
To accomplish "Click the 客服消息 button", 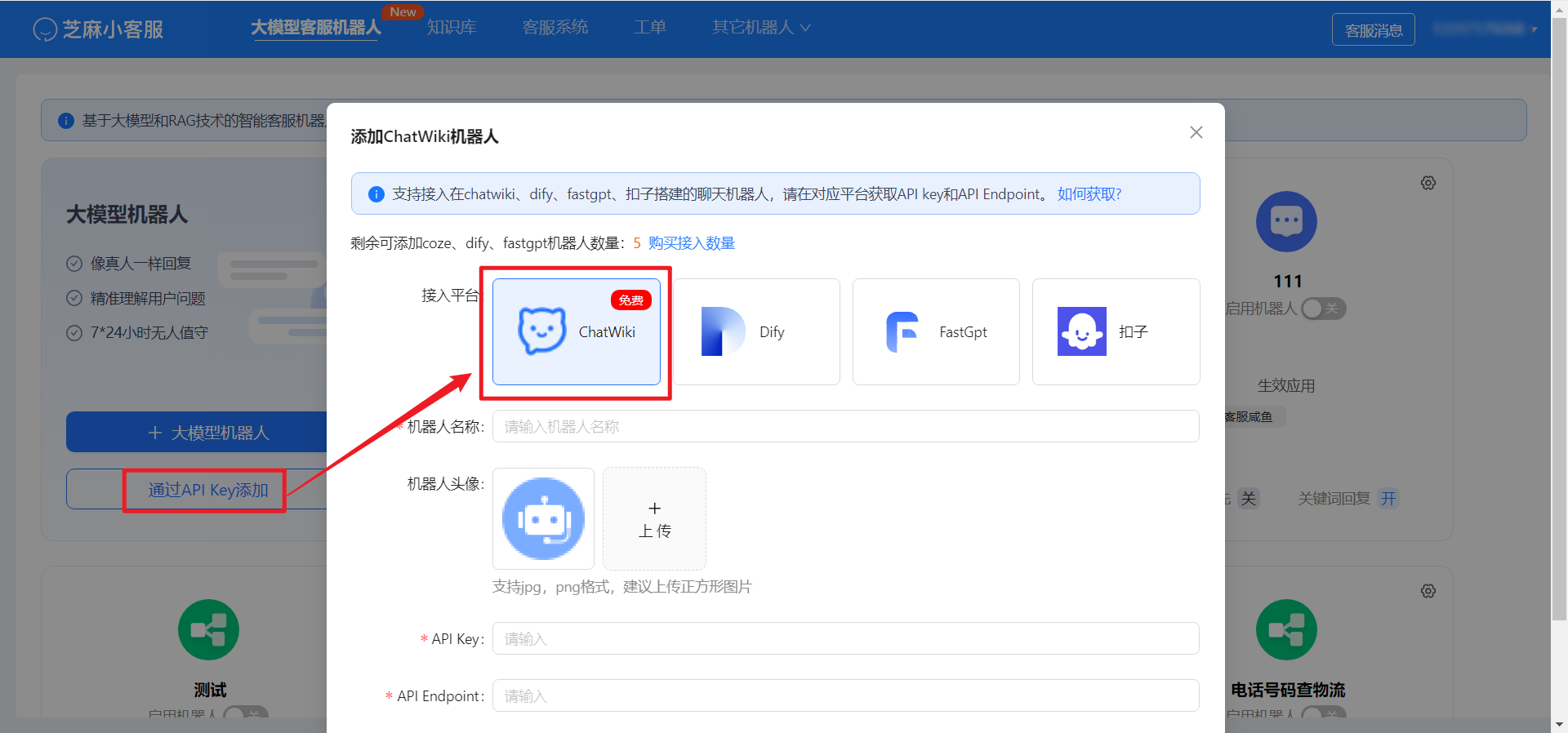I will (x=1374, y=30).
